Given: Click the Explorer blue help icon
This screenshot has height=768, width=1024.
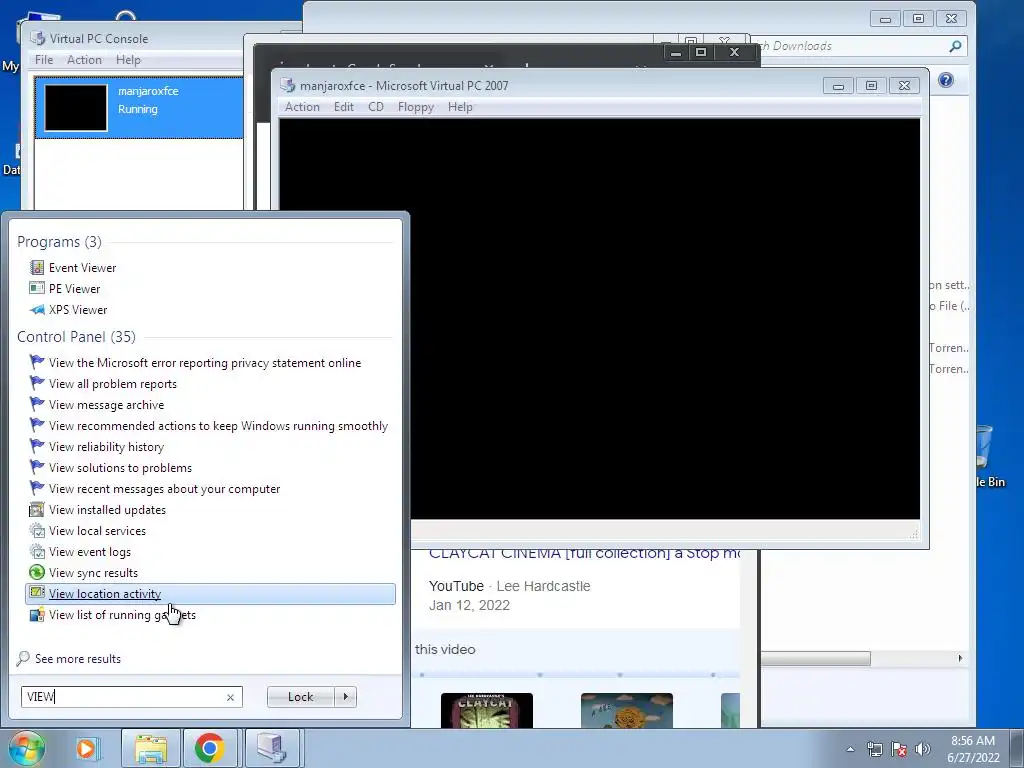Looking at the screenshot, I should (945, 80).
